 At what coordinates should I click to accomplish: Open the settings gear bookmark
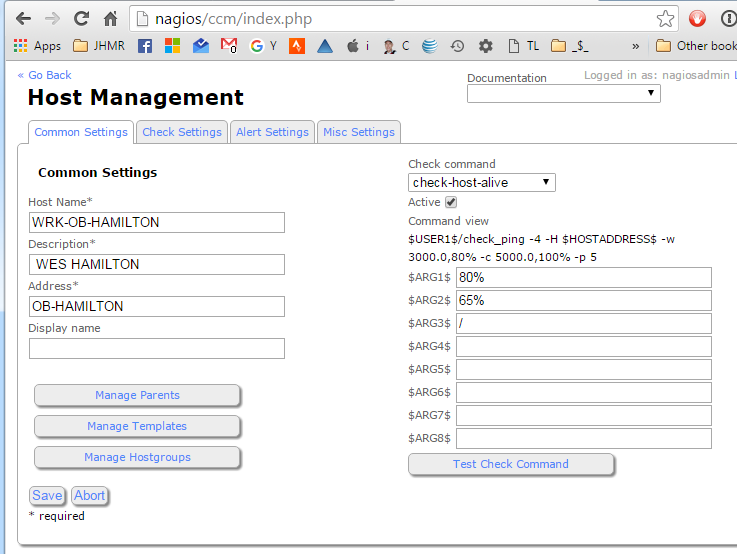pos(486,46)
